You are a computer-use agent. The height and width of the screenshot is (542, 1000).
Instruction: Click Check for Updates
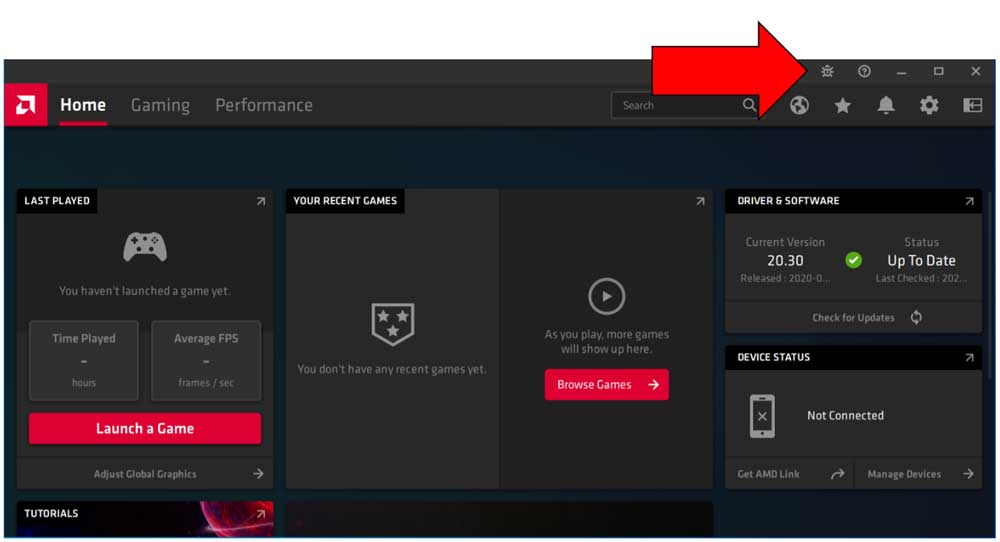853,318
